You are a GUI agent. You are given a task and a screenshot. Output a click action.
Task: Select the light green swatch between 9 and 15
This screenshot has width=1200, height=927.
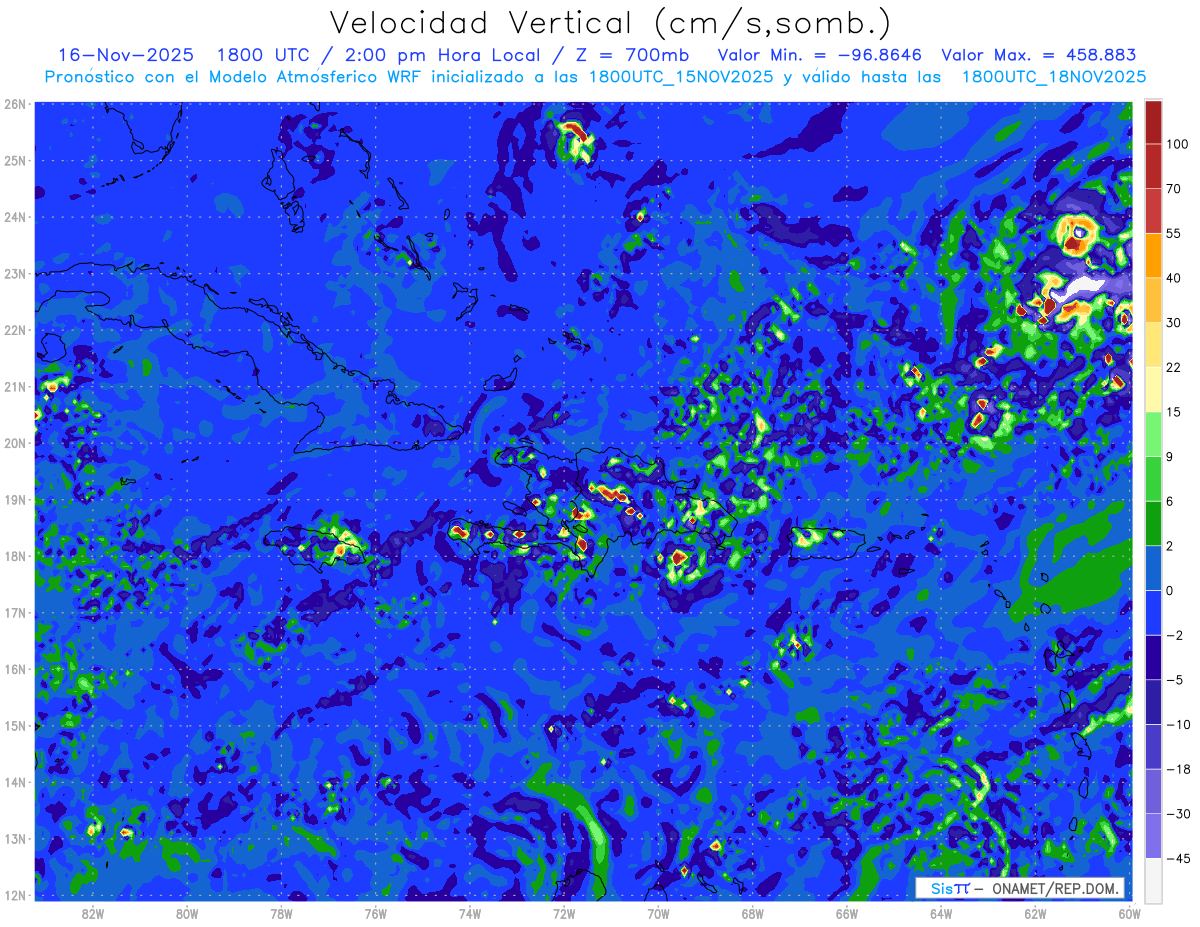(1153, 433)
